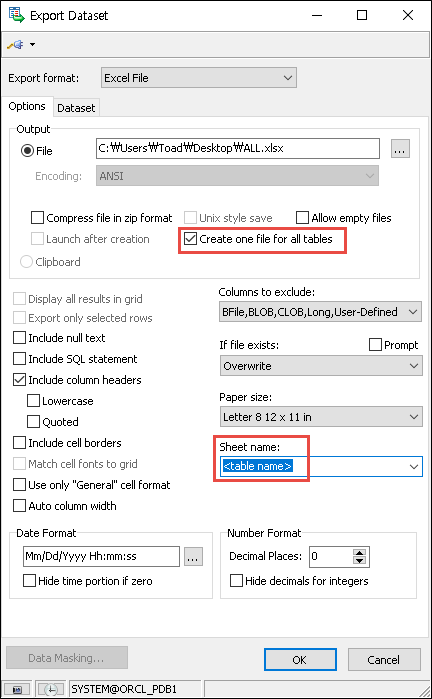Enable Compress file in zip format

click(38, 218)
